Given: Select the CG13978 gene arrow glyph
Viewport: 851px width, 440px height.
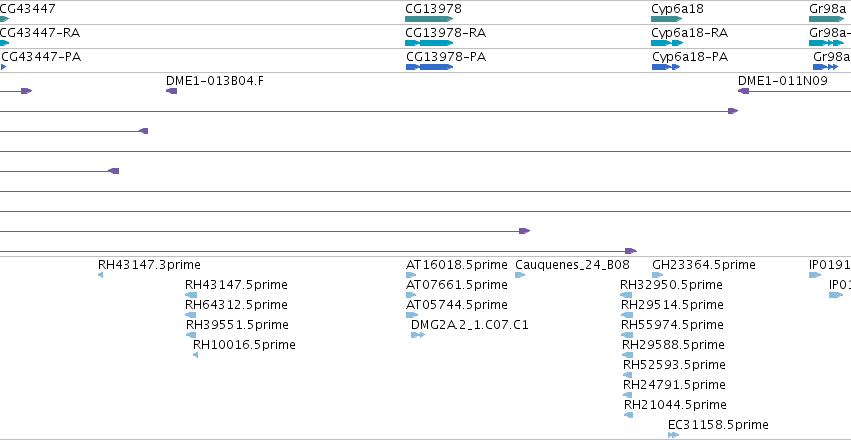Looking at the screenshot, I should click(x=429, y=19).
